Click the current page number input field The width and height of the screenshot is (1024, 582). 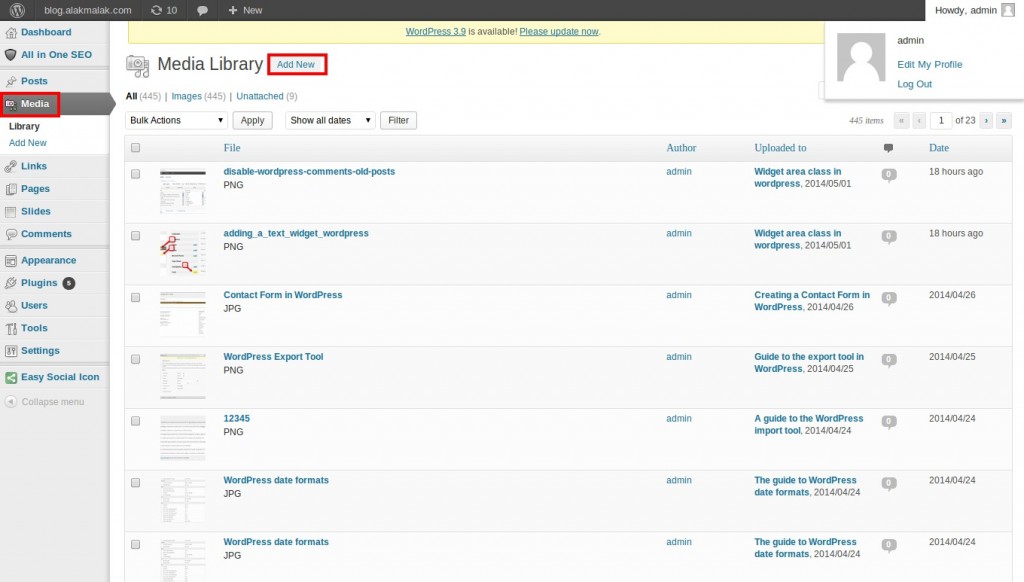click(941, 120)
